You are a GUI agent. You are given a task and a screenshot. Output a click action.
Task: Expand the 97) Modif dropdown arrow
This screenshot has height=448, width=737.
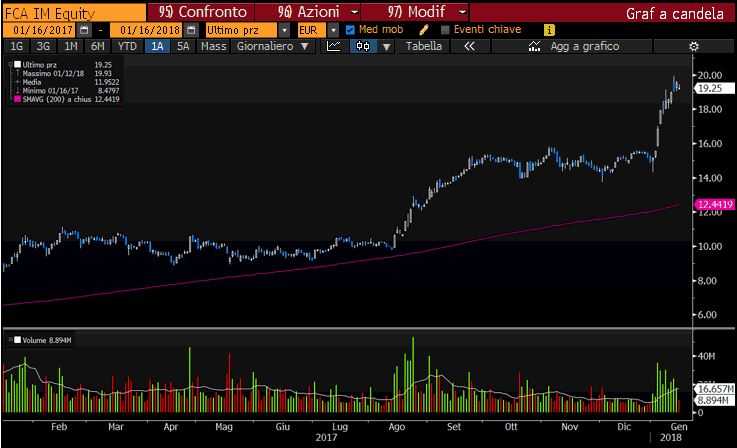(x=463, y=12)
